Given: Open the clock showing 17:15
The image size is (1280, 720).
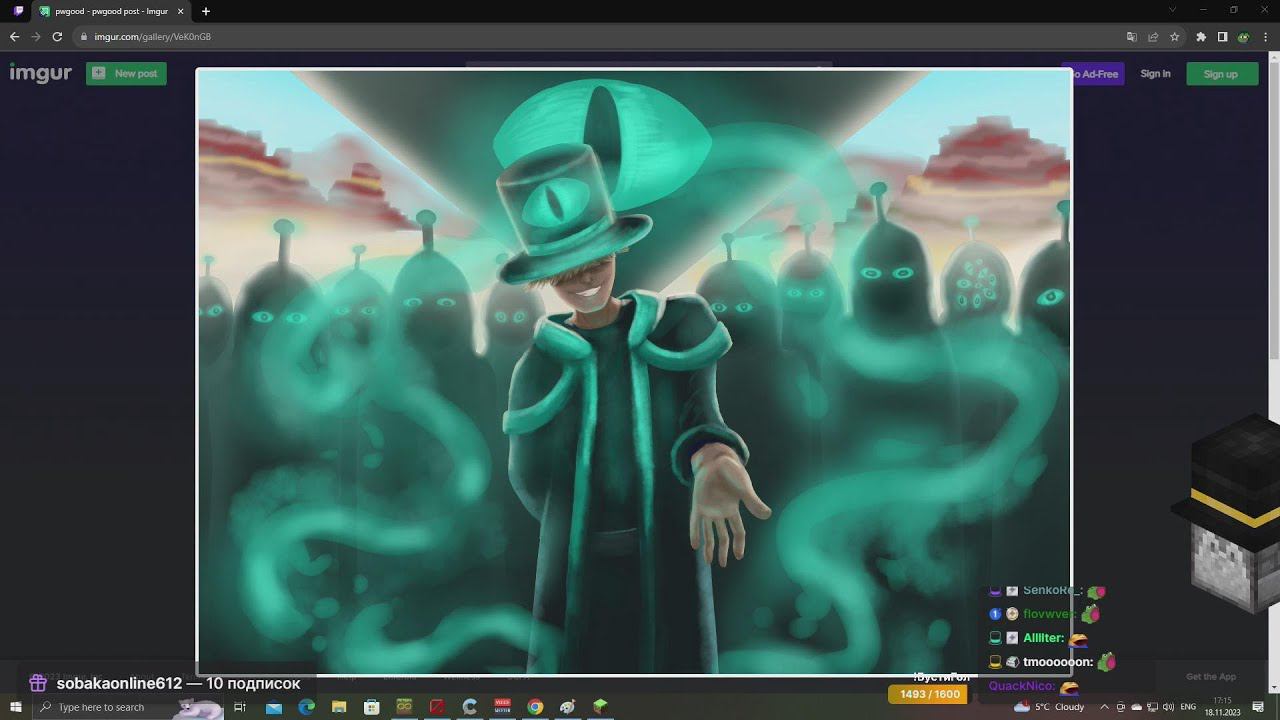Looking at the screenshot, I should point(1222,707).
